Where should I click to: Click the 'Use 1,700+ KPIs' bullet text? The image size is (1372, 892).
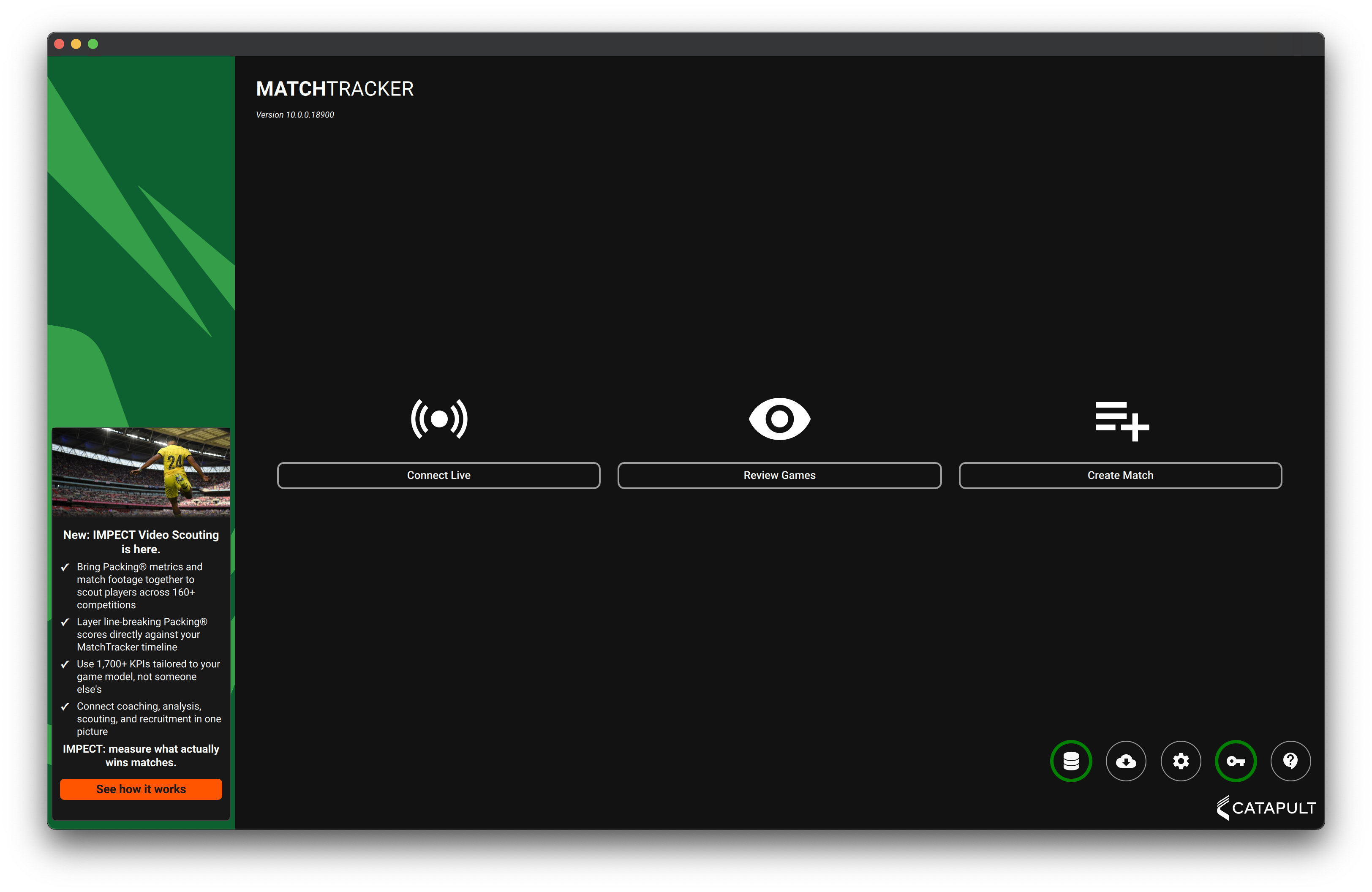[148, 676]
